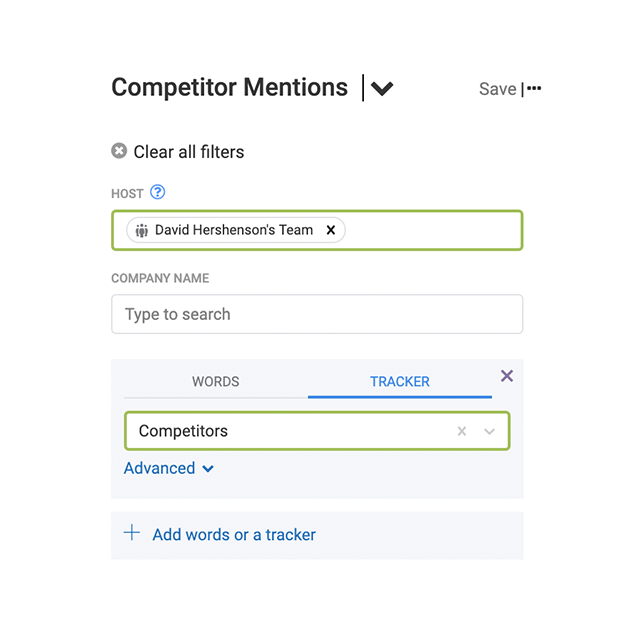Remove David Hershenson's Team chip

[x=331, y=230]
